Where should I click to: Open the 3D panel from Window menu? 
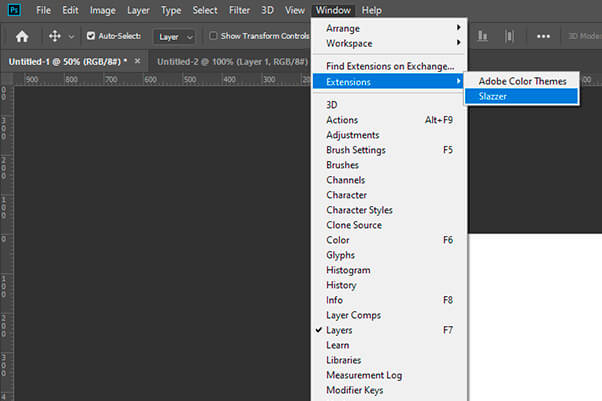(x=389, y=105)
